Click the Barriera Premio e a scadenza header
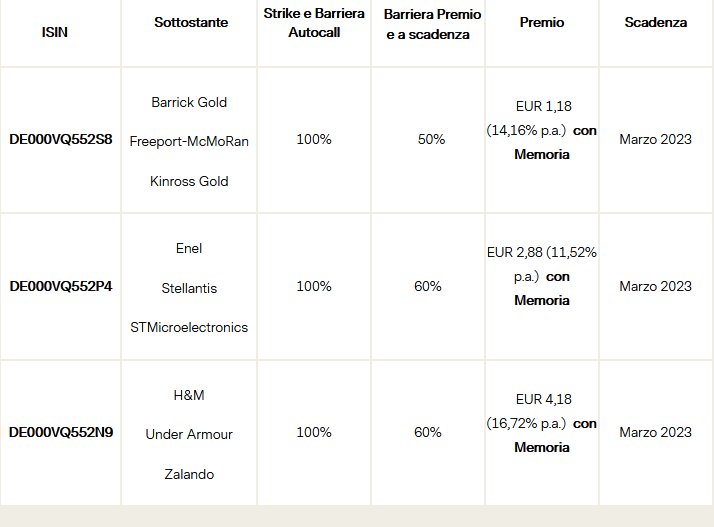The image size is (714, 527). (x=432, y=24)
